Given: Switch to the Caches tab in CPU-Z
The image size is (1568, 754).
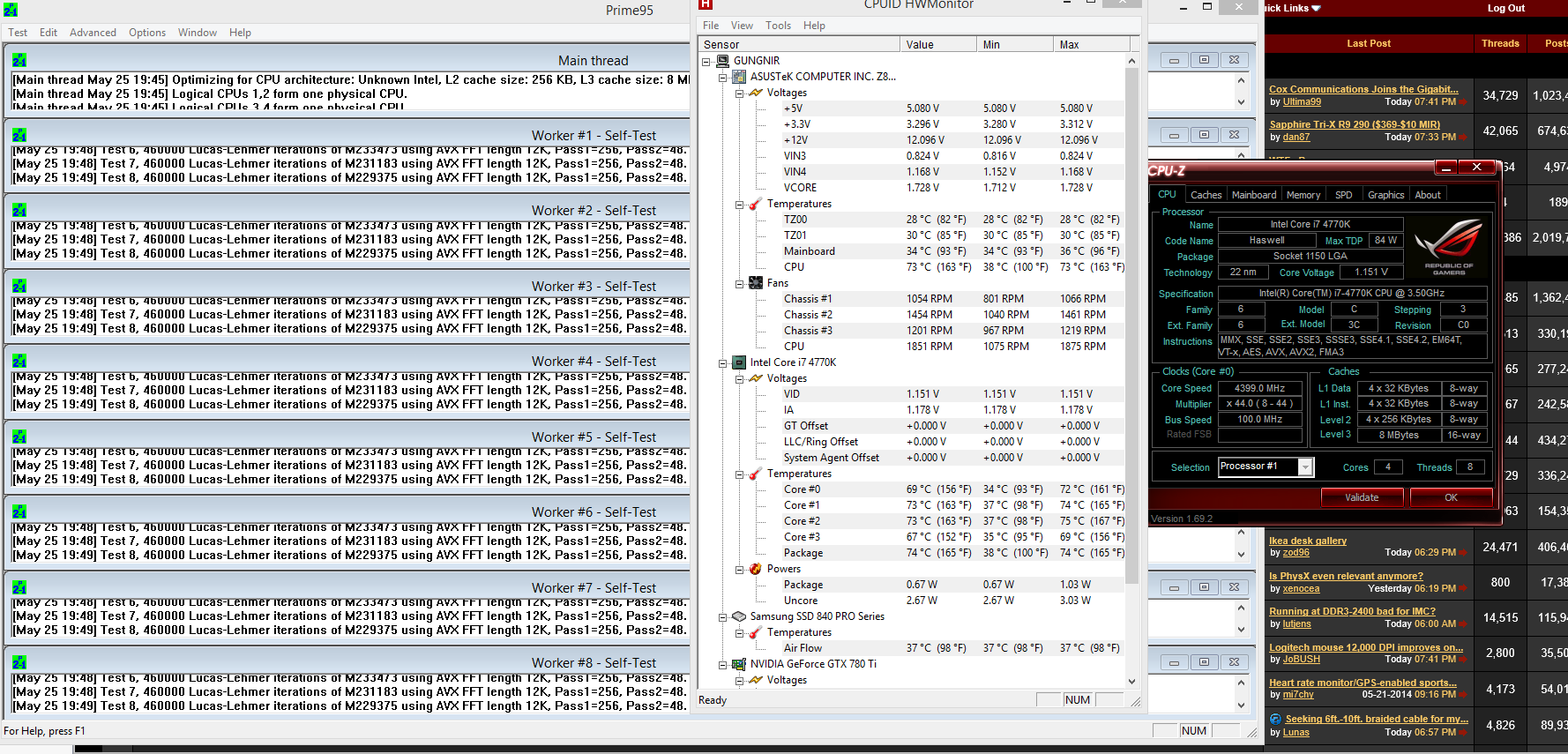Looking at the screenshot, I should (1206, 195).
